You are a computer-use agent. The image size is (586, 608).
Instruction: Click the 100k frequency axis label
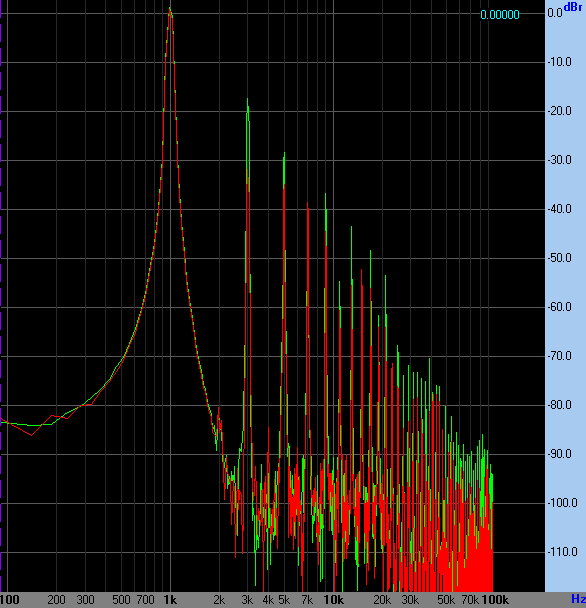click(x=495, y=600)
